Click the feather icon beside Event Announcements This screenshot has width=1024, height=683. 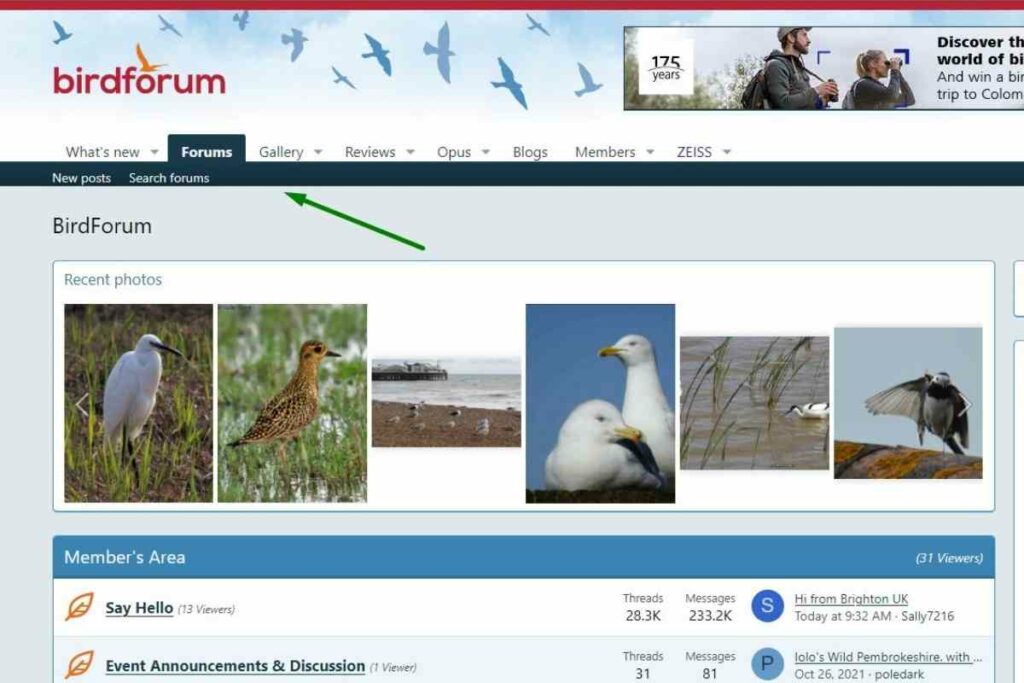tap(81, 665)
